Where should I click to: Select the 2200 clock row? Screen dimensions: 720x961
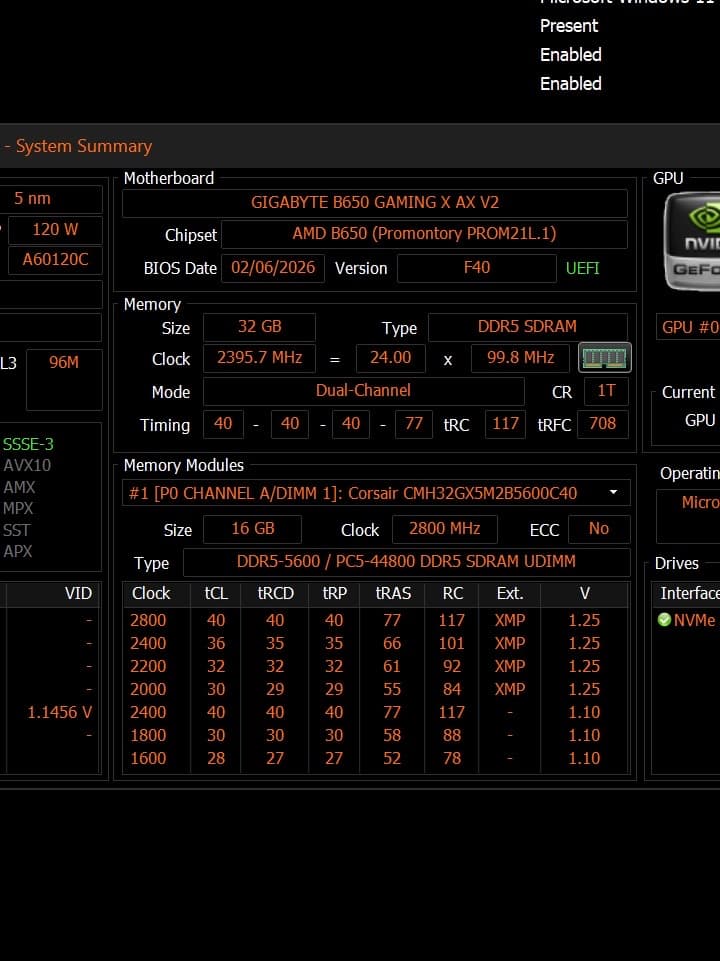click(376, 666)
